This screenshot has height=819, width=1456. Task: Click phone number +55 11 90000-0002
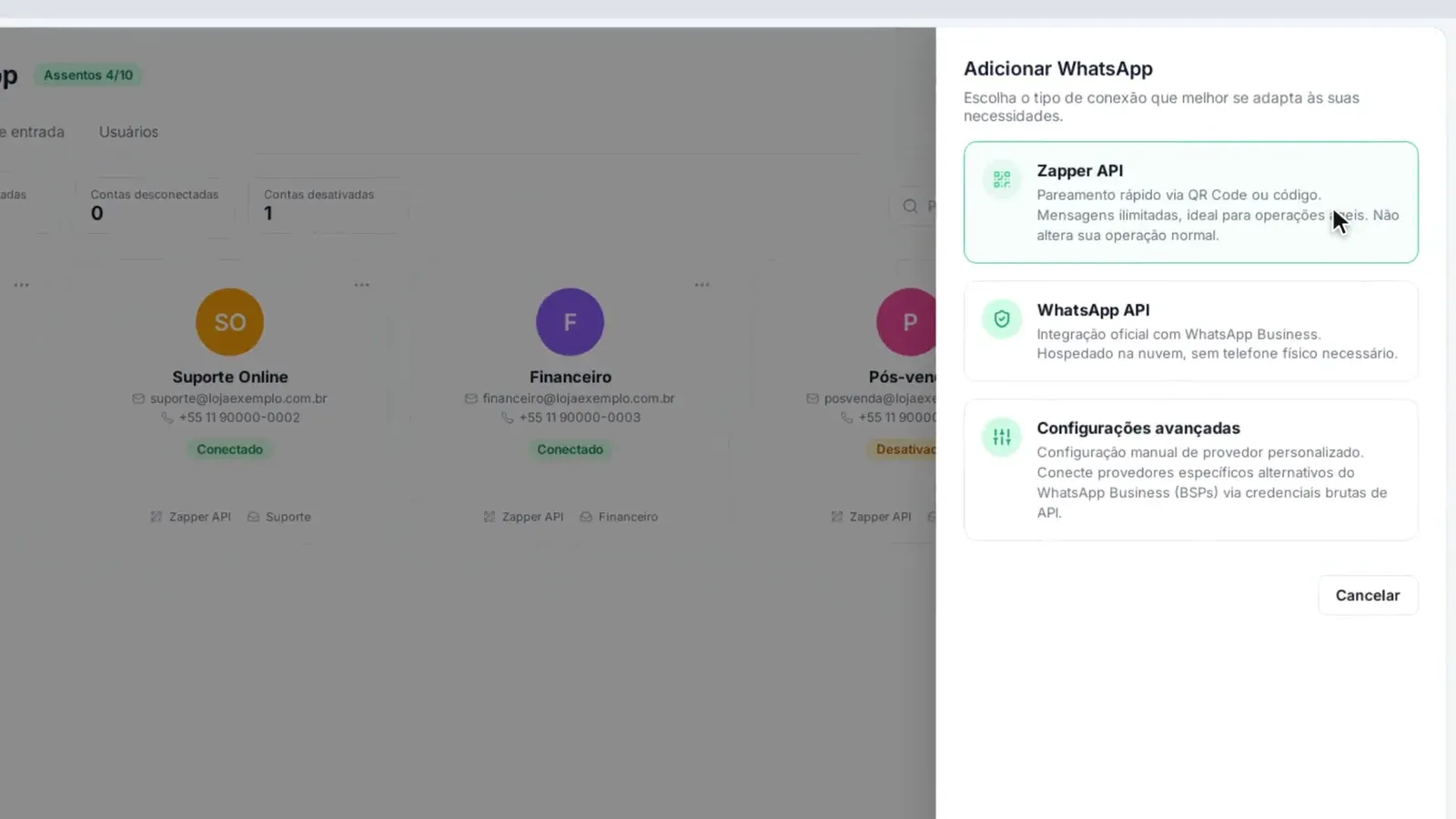pyautogui.click(x=239, y=418)
